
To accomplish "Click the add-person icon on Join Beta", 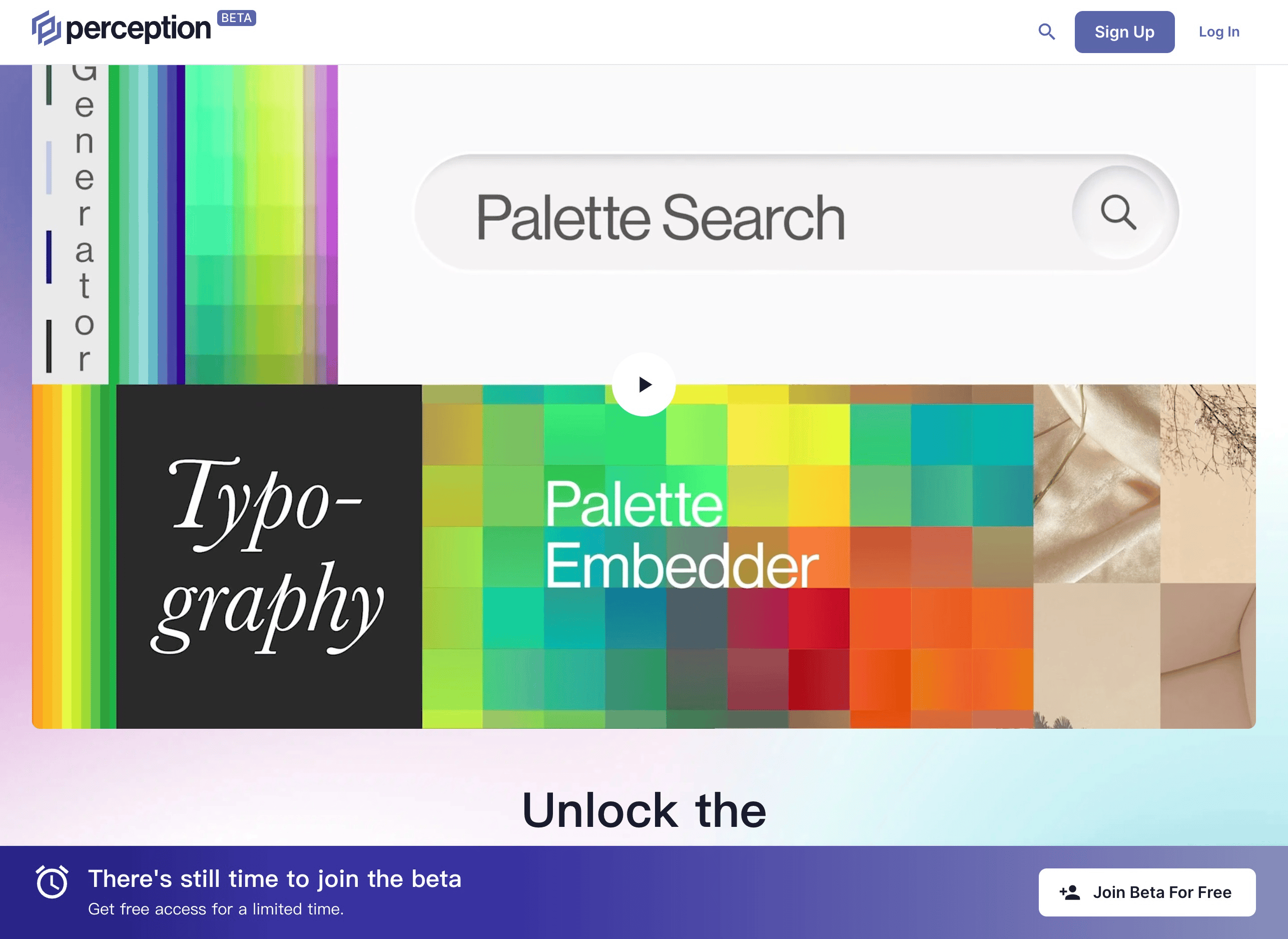I will tap(1070, 892).
